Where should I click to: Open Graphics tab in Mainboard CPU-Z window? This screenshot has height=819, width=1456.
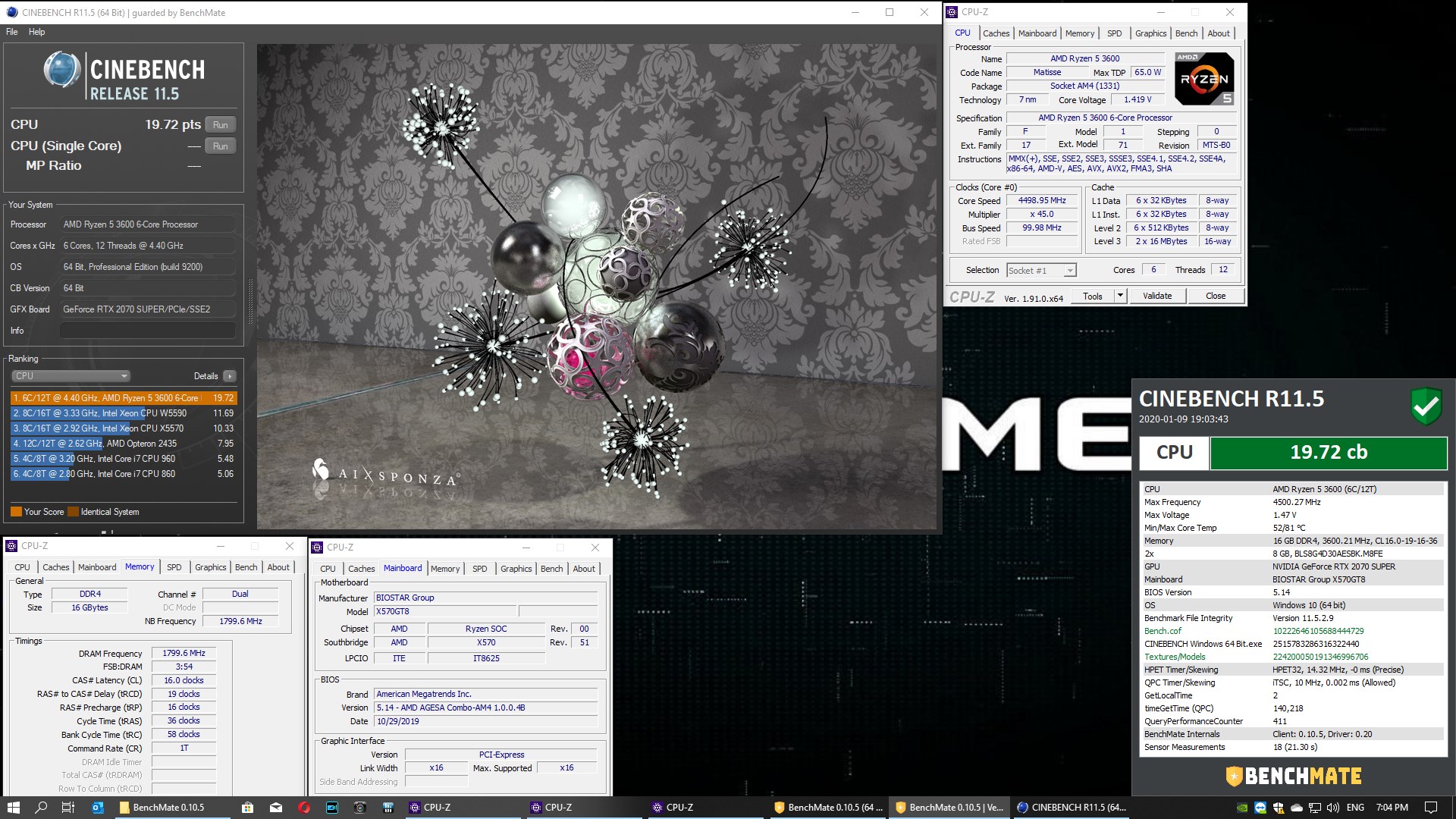[x=516, y=569]
